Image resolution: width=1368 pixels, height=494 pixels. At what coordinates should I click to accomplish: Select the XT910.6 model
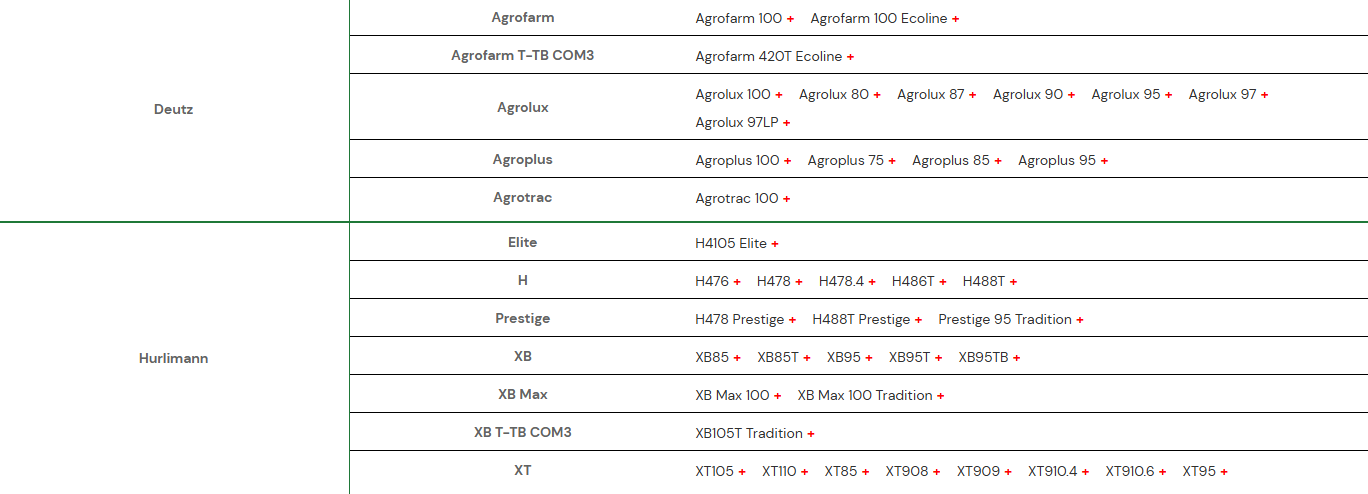[x=1129, y=471]
